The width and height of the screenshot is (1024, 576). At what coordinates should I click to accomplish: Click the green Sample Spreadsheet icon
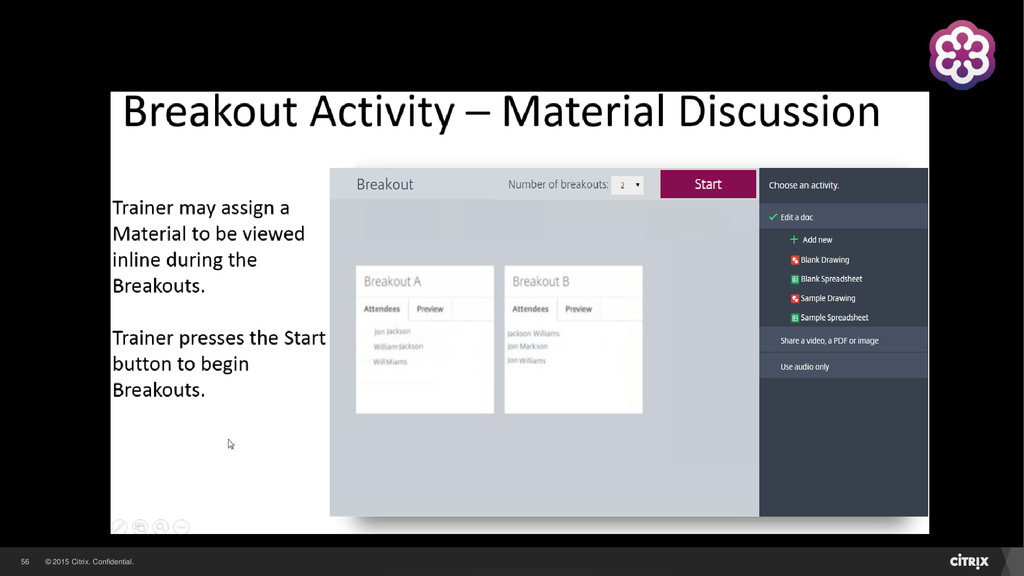click(x=795, y=318)
